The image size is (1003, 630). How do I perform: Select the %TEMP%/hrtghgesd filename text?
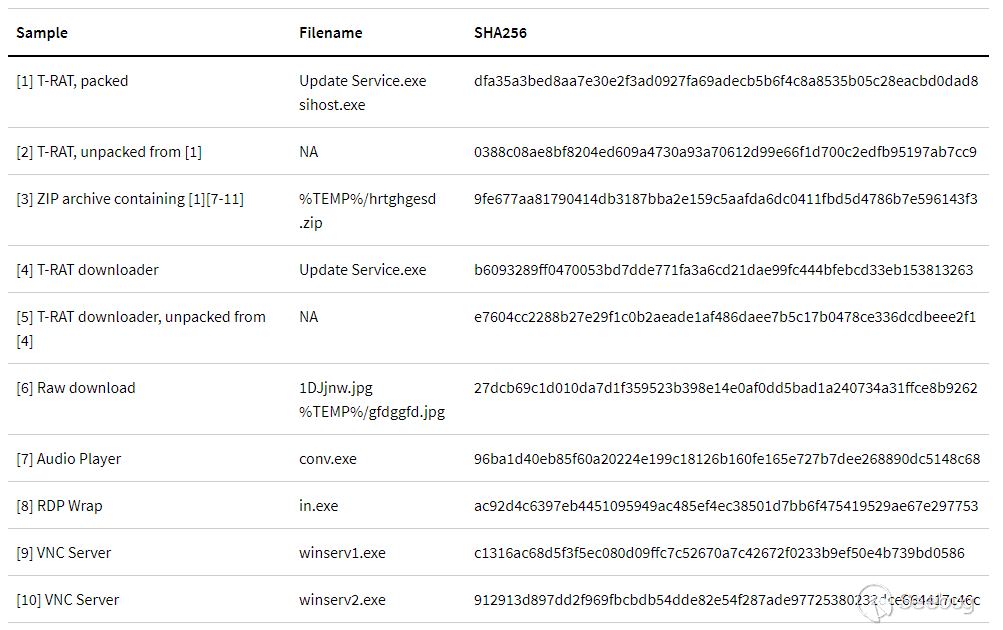pos(367,199)
